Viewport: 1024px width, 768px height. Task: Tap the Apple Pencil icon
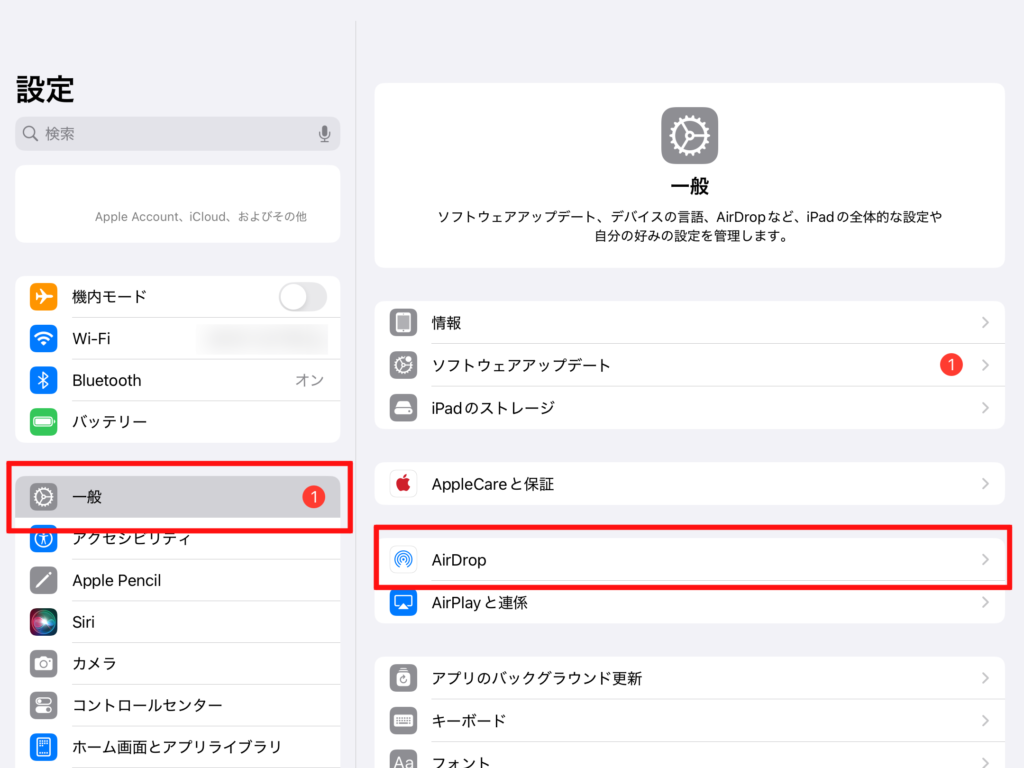click(x=44, y=580)
